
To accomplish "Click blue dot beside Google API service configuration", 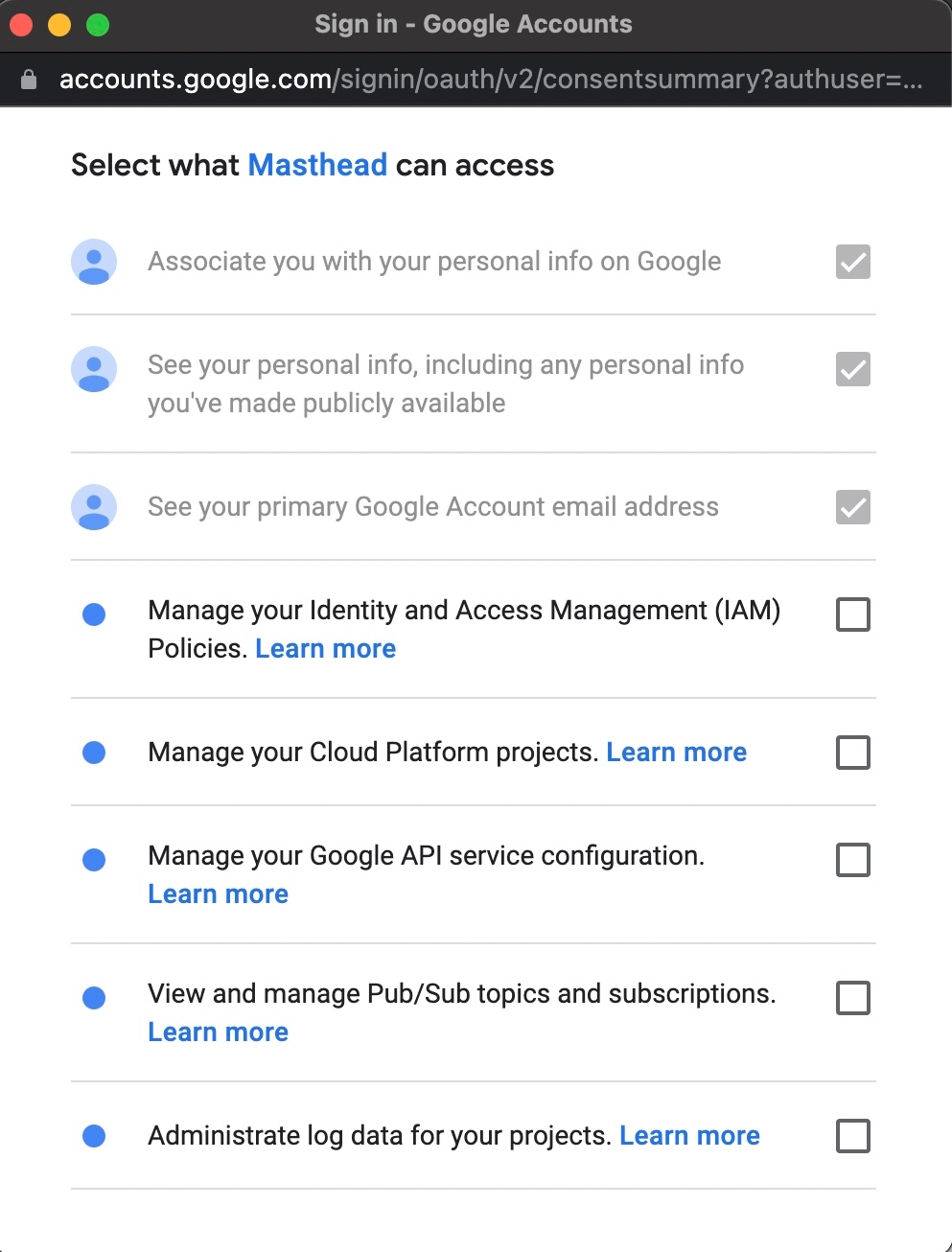I will tap(94, 860).
